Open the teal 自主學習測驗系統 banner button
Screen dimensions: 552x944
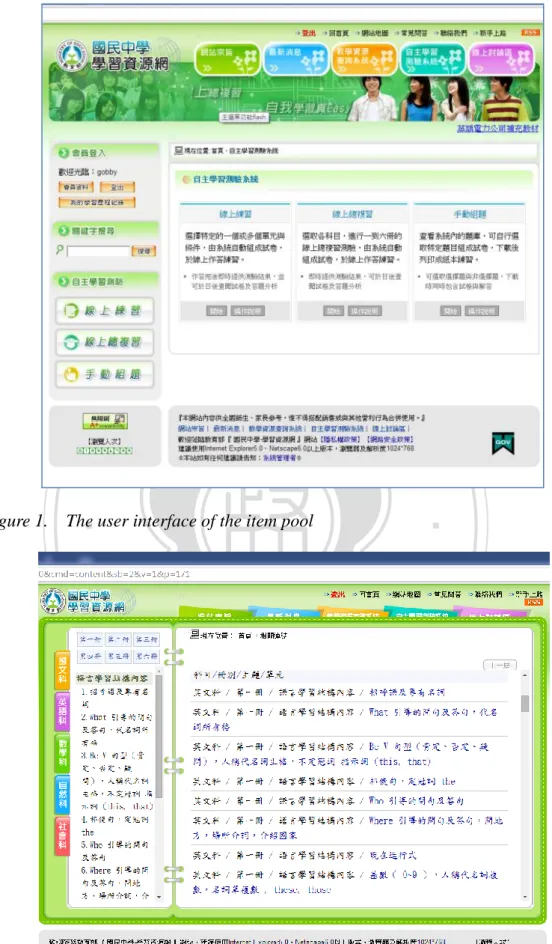coord(433,60)
